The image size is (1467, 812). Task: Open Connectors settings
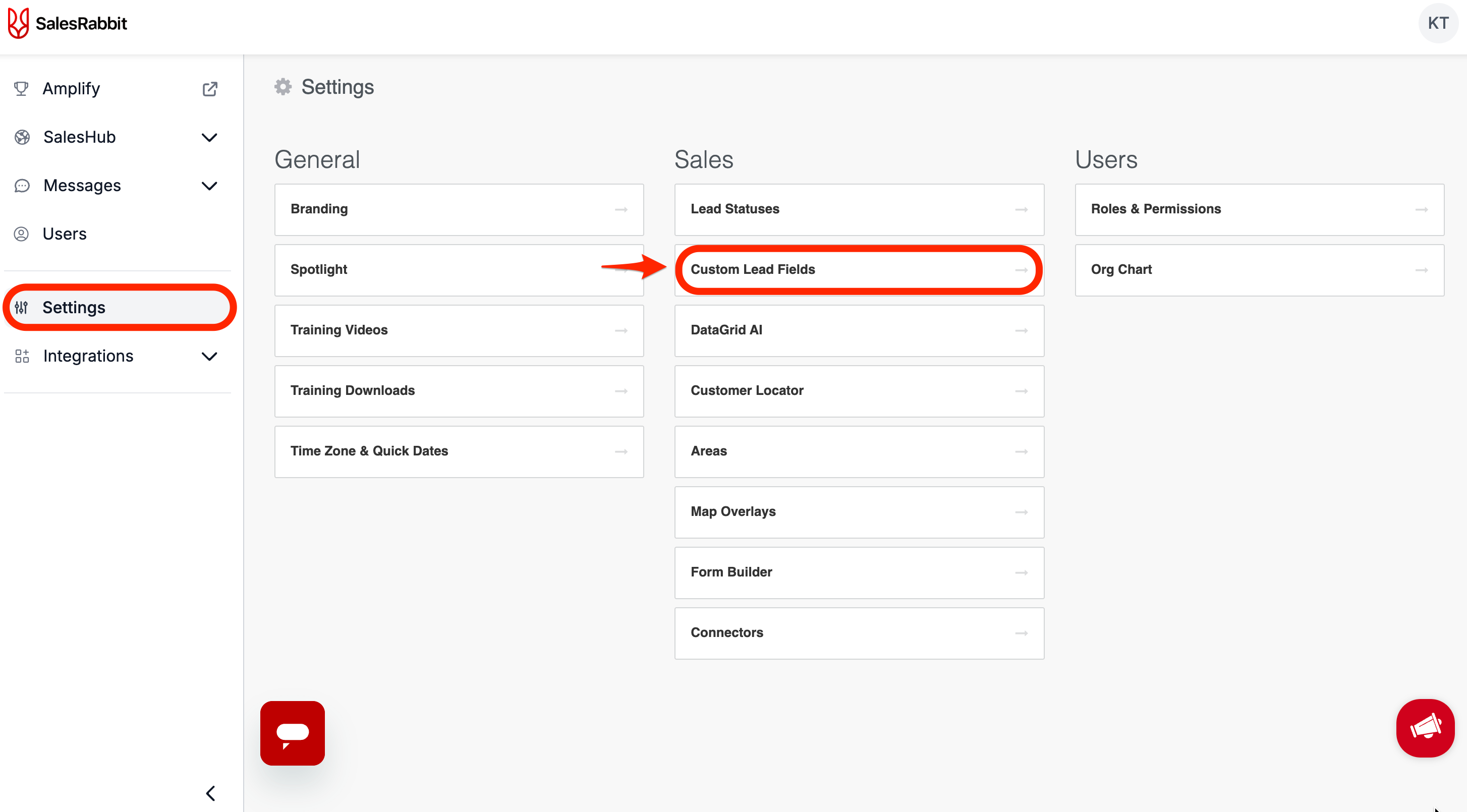coord(859,633)
